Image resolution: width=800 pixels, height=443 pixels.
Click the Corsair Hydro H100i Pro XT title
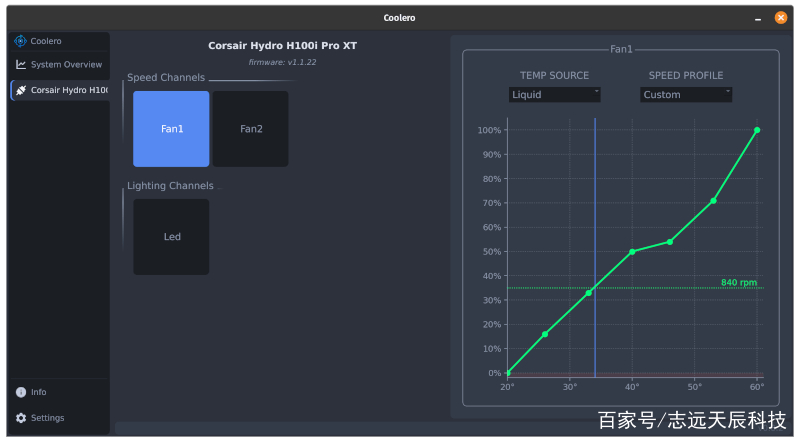click(x=282, y=45)
